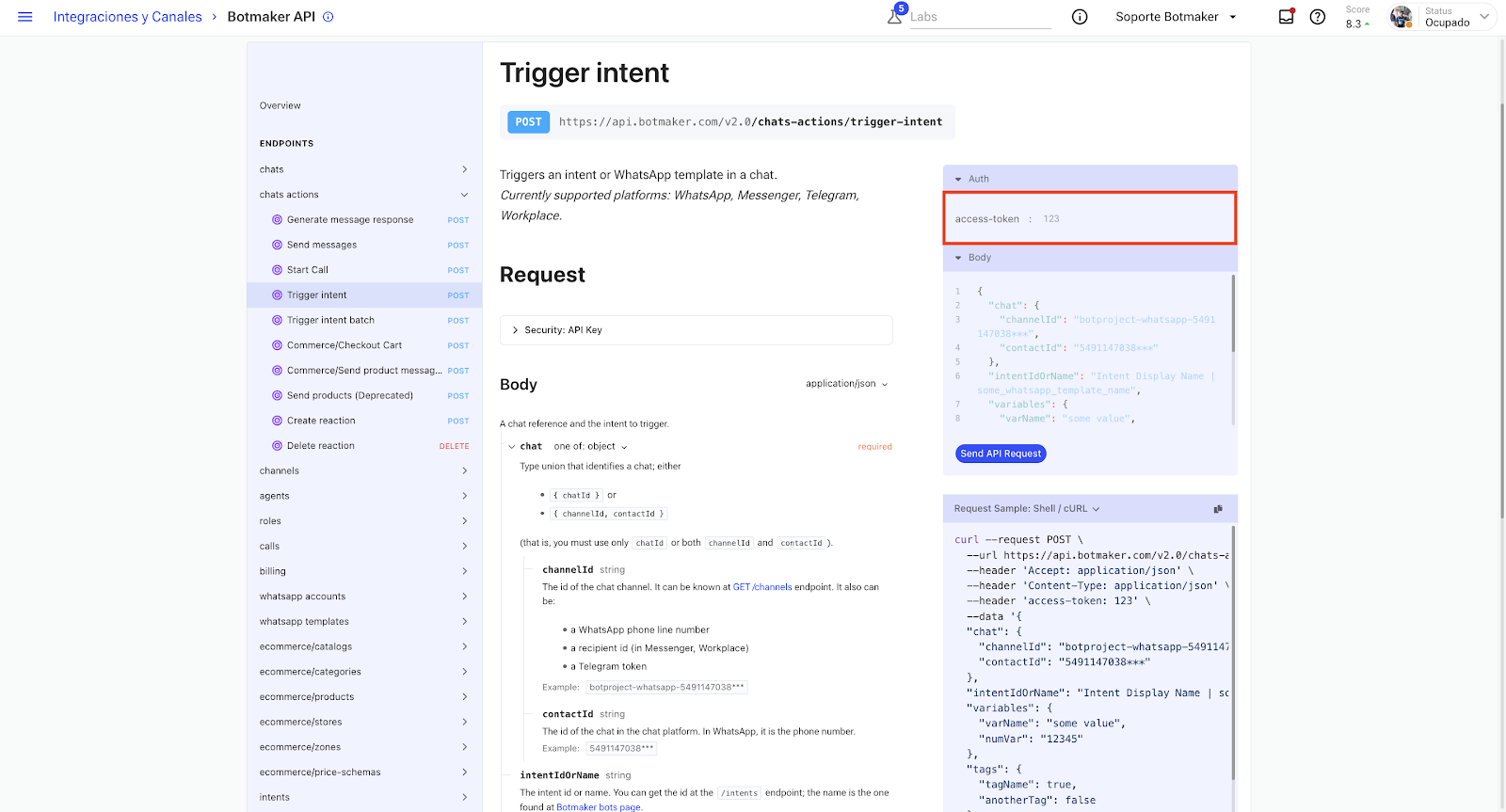This screenshot has height=812, width=1506.
Task: Open the Overview page
Action: pyautogui.click(x=280, y=105)
